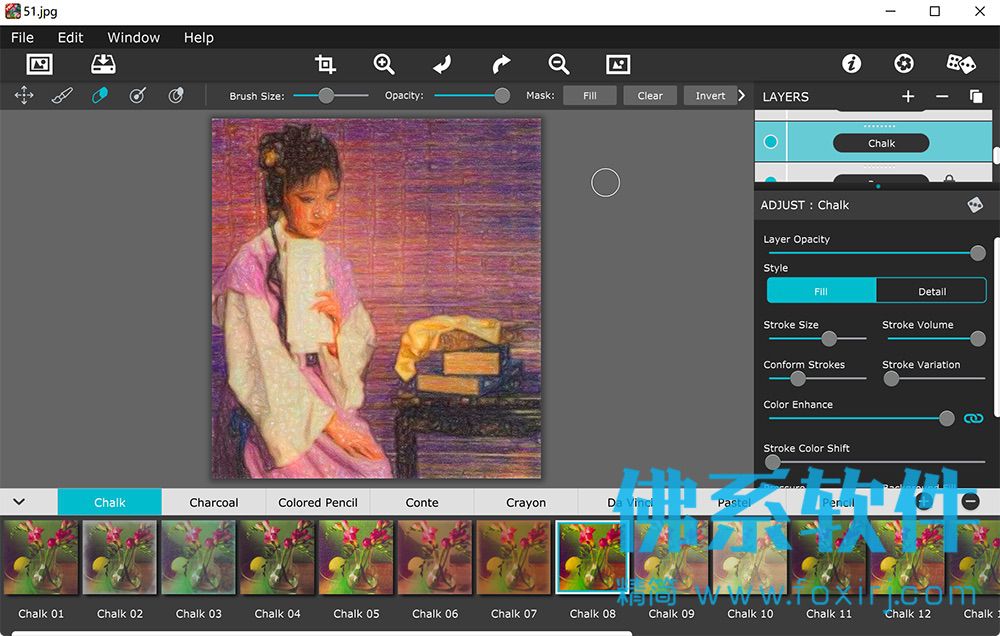Open the Edit menu
1000x636 pixels.
tap(70, 38)
